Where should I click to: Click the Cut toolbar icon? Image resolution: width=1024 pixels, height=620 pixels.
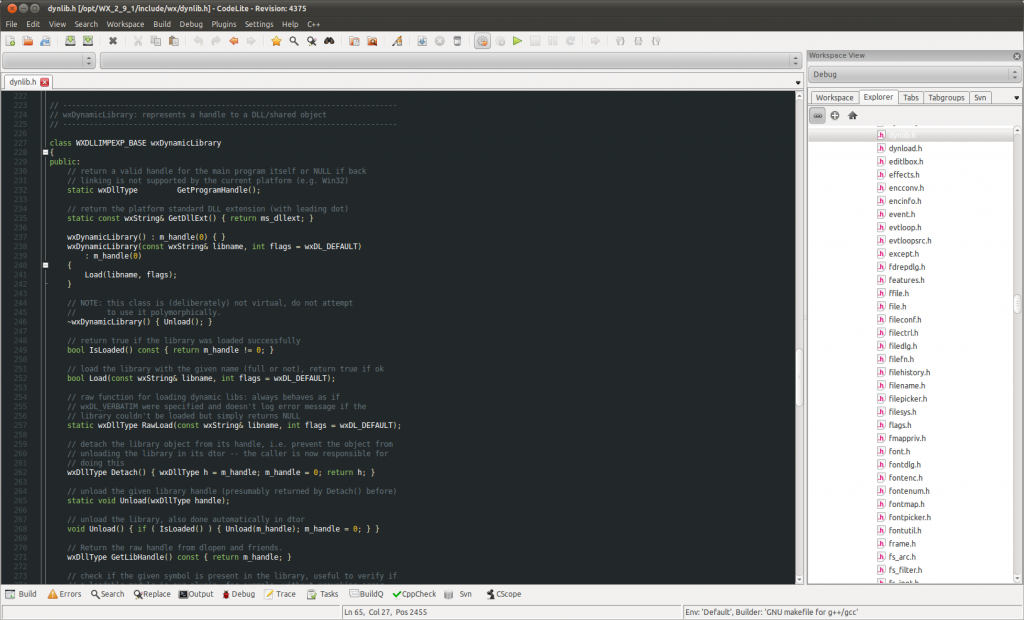(139, 40)
